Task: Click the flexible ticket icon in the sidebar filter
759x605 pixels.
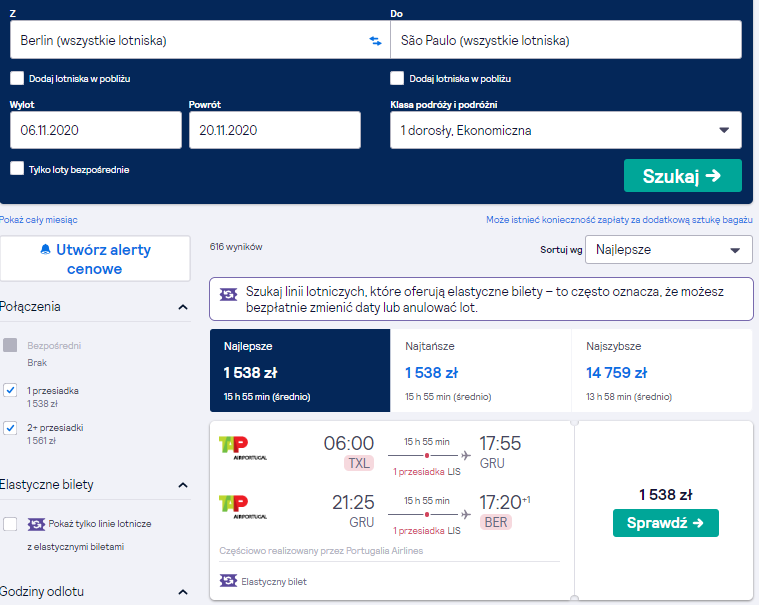Action: 36,524
